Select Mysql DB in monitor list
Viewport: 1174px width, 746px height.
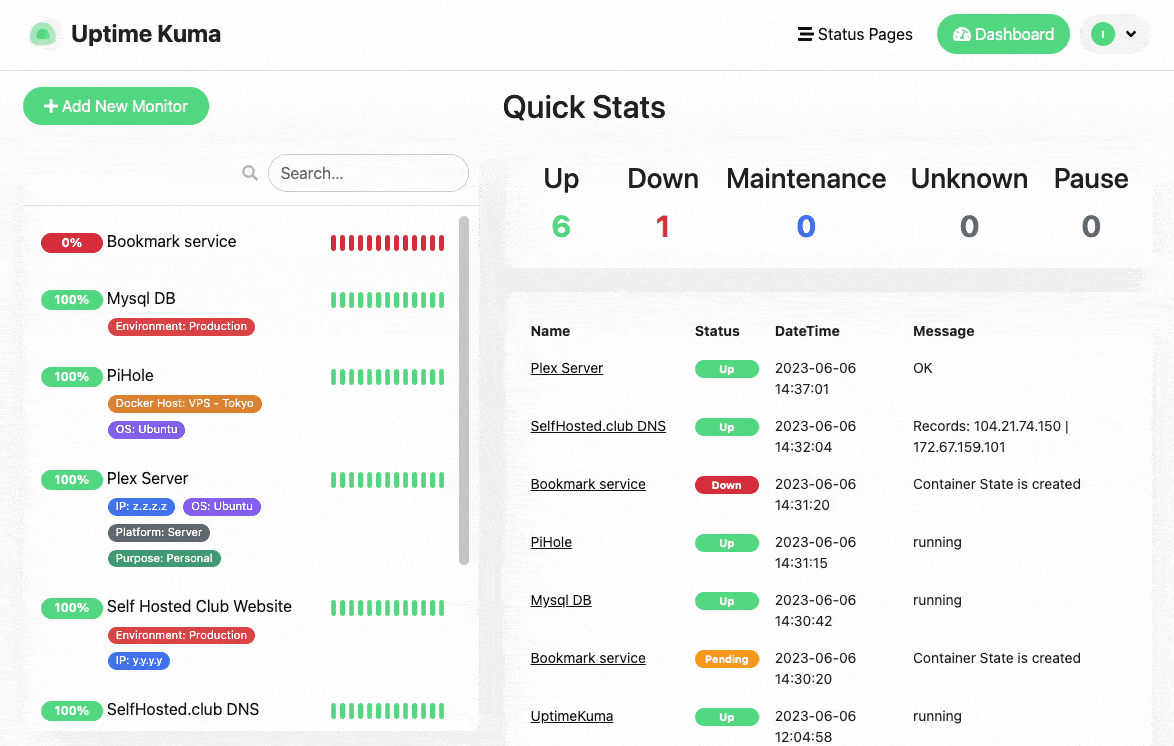click(x=141, y=298)
